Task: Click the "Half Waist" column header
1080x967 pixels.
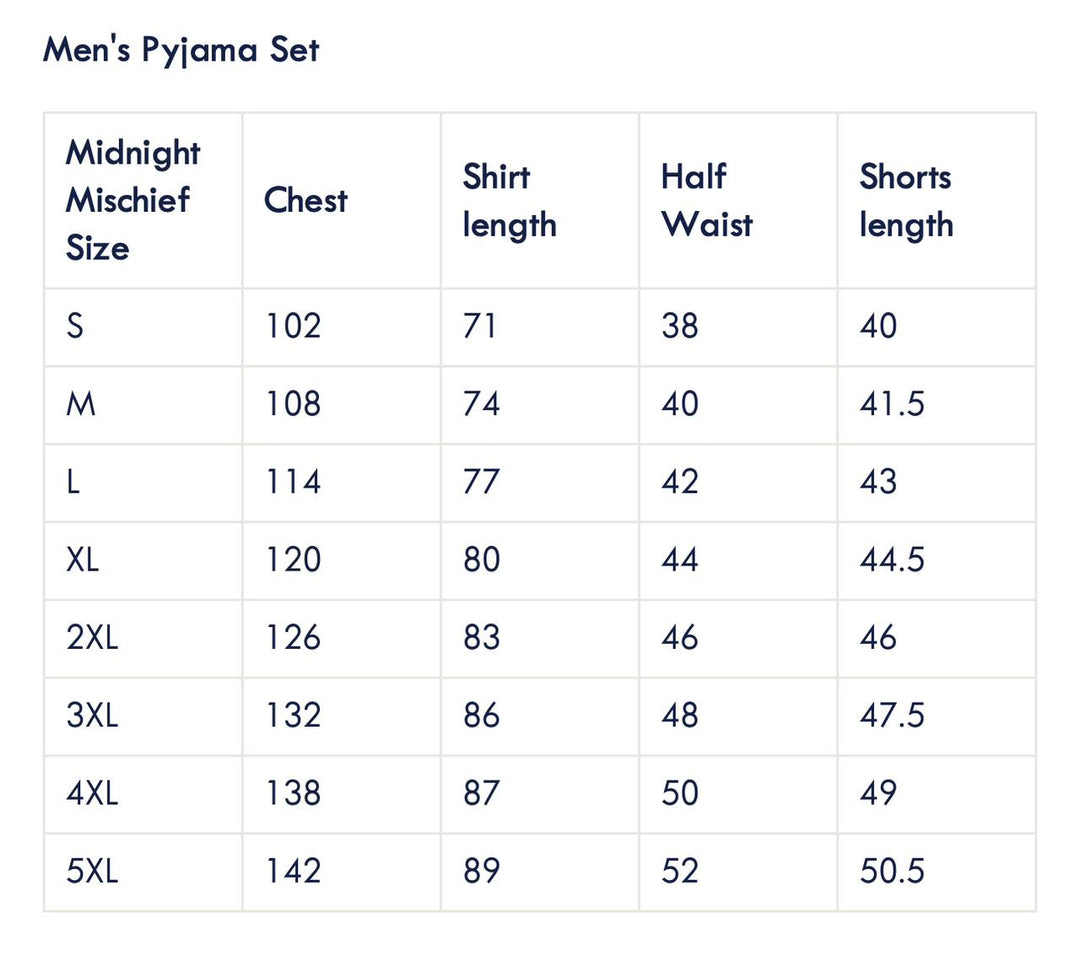Action: (x=706, y=200)
